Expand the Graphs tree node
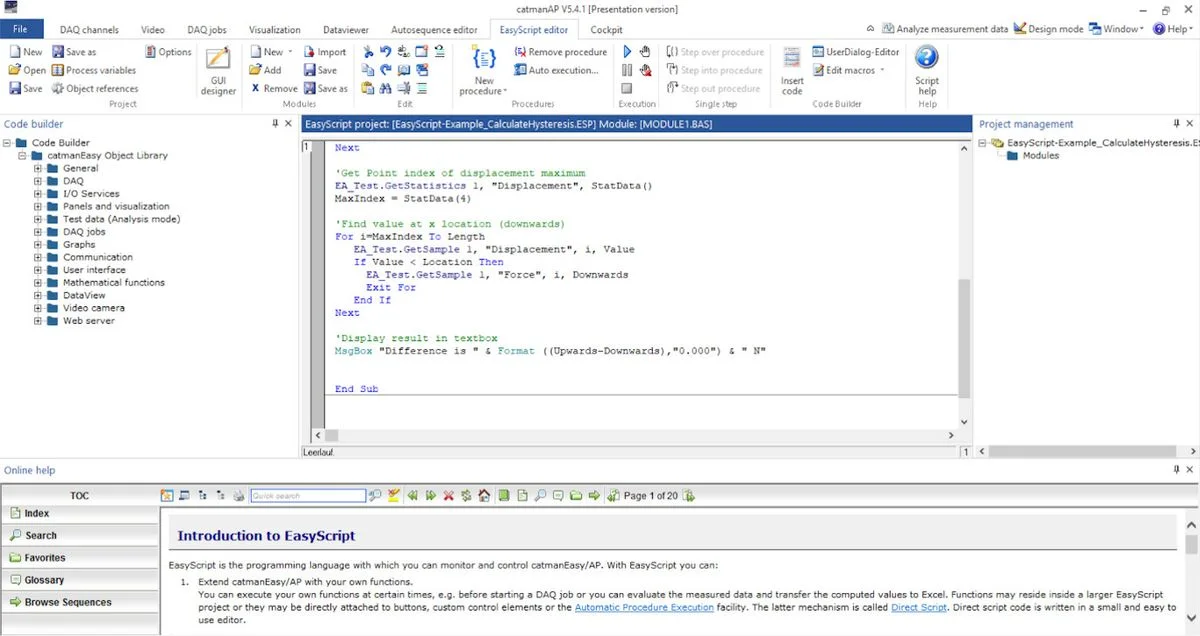The image size is (1200, 636). [38, 244]
